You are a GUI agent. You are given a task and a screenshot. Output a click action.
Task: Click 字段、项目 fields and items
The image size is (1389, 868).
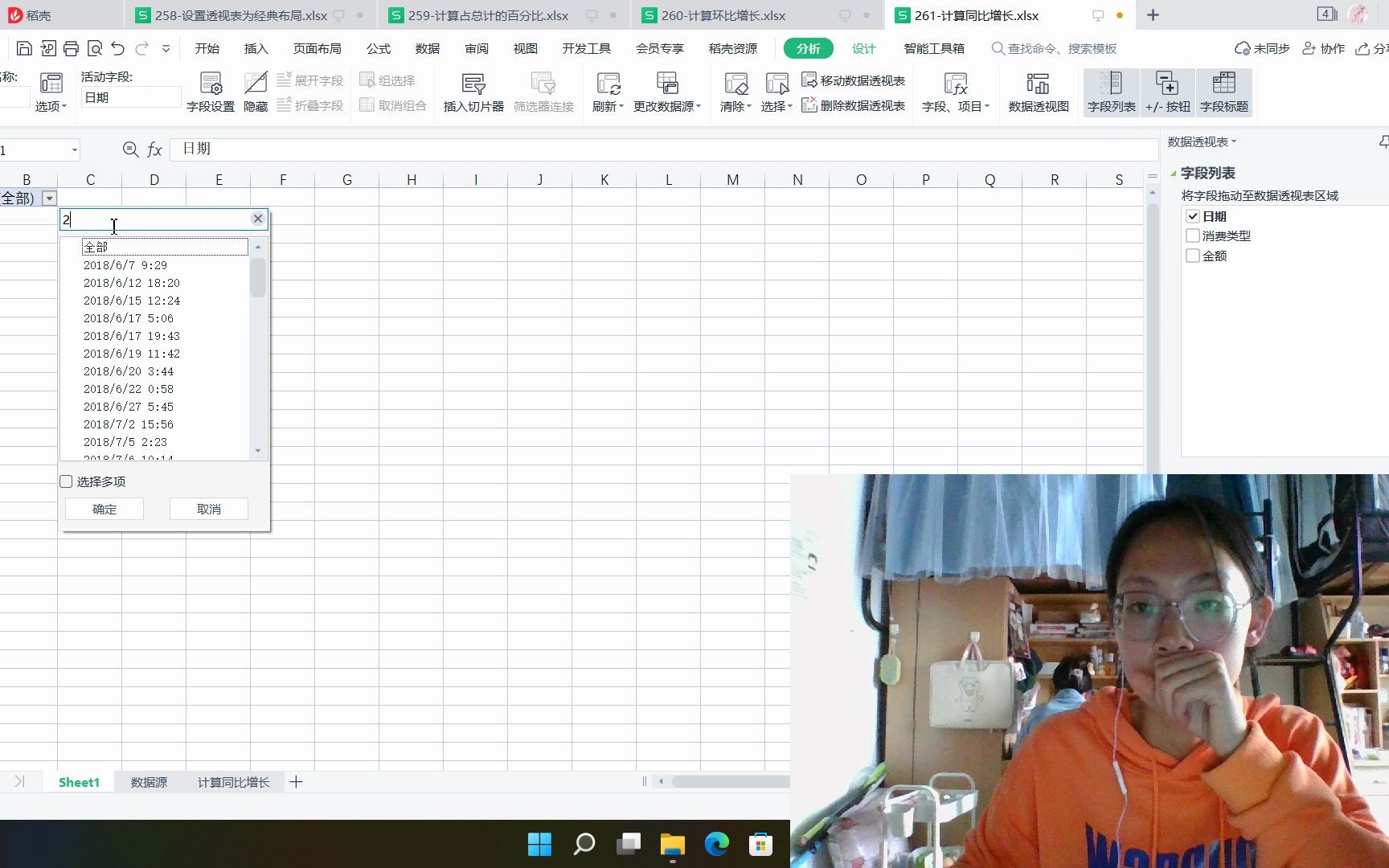(956, 92)
